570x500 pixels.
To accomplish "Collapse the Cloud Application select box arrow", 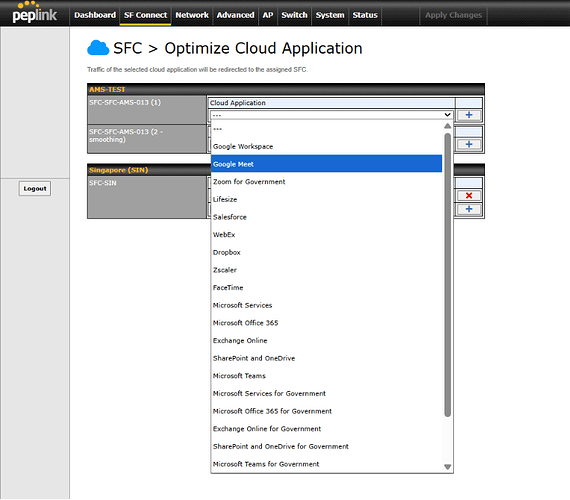I will click(x=447, y=115).
